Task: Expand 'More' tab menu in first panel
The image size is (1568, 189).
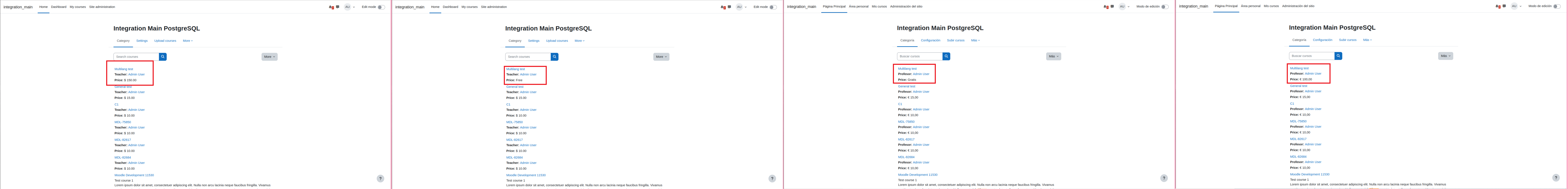Action: point(188,41)
